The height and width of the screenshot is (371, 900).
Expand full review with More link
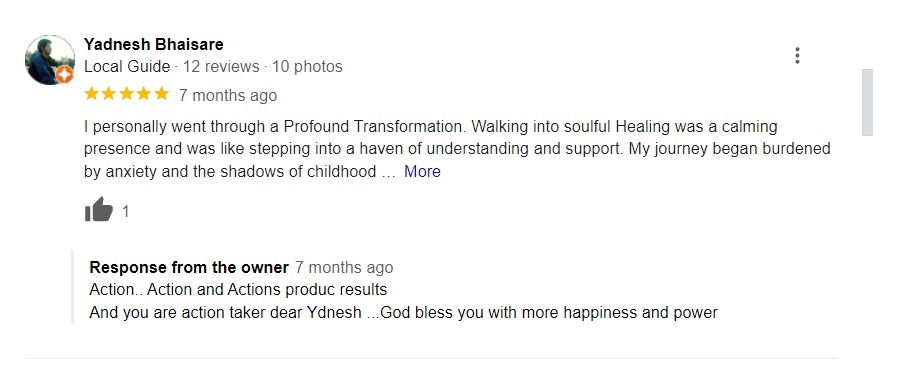(422, 172)
